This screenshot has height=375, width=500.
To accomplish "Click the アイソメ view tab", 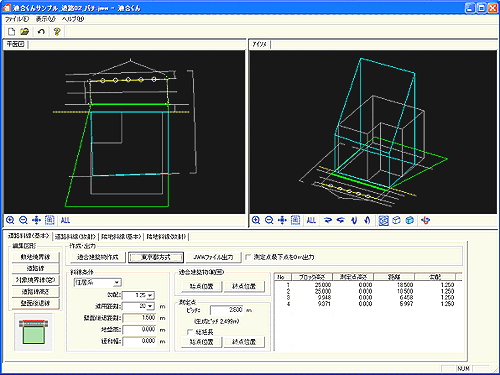I will click(x=259, y=44).
